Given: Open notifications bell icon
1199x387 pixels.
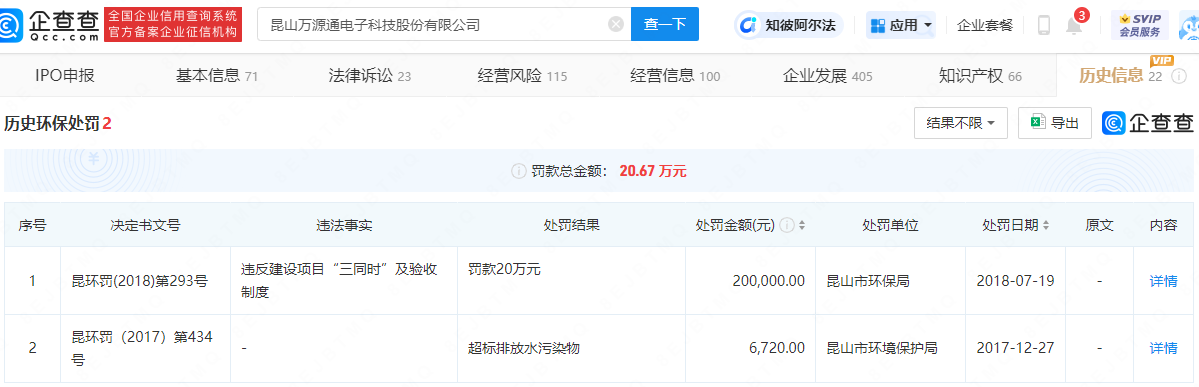Looking at the screenshot, I should tap(1074, 27).
